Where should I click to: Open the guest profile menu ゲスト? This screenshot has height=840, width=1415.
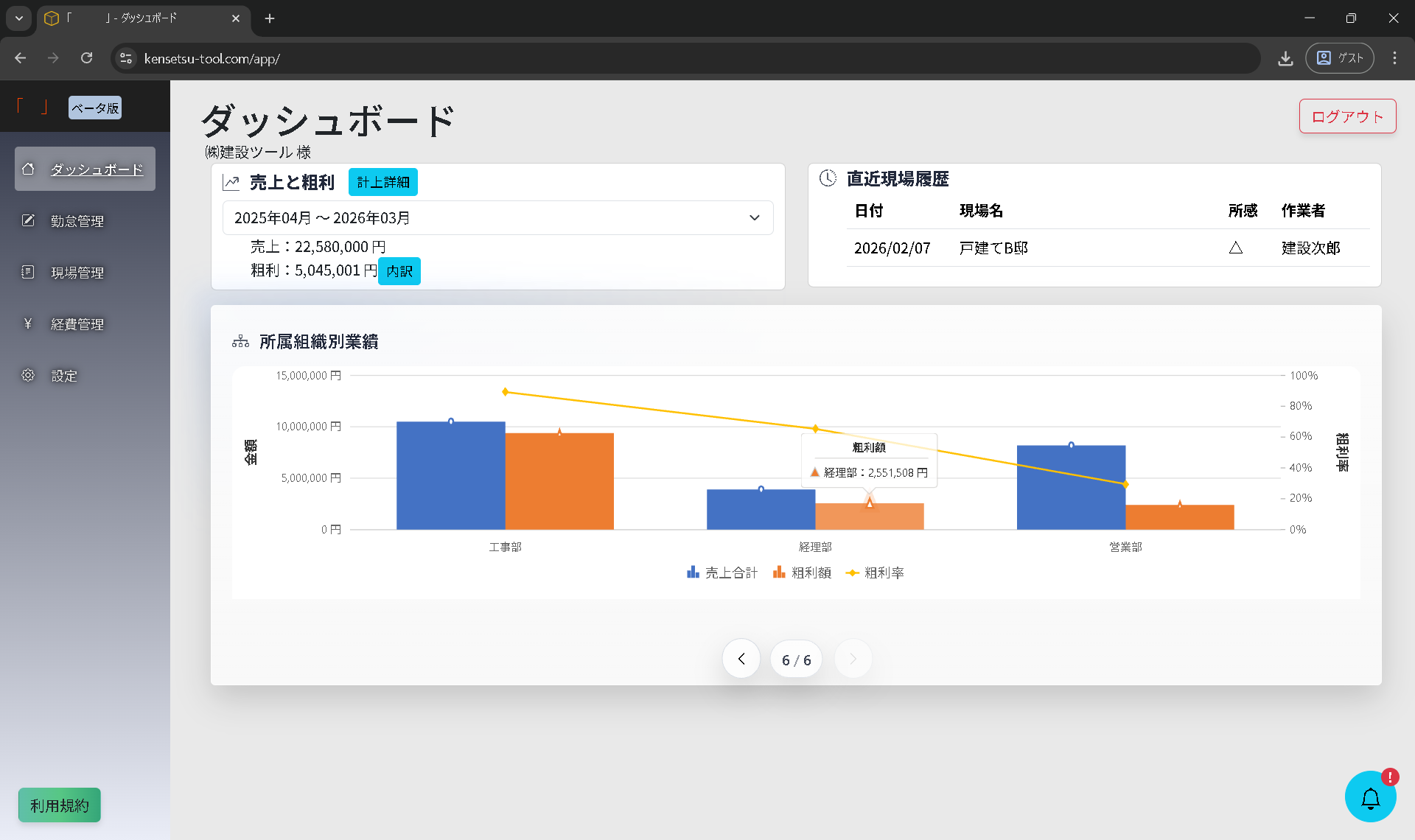pos(1339,57)
